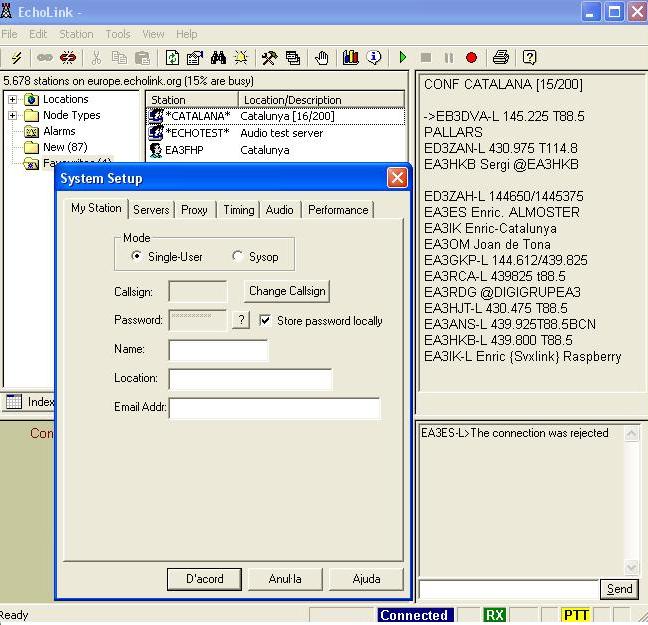Screen dimensions: 648x625
Task: Select the EA3FHP station row
Action: 275,150
